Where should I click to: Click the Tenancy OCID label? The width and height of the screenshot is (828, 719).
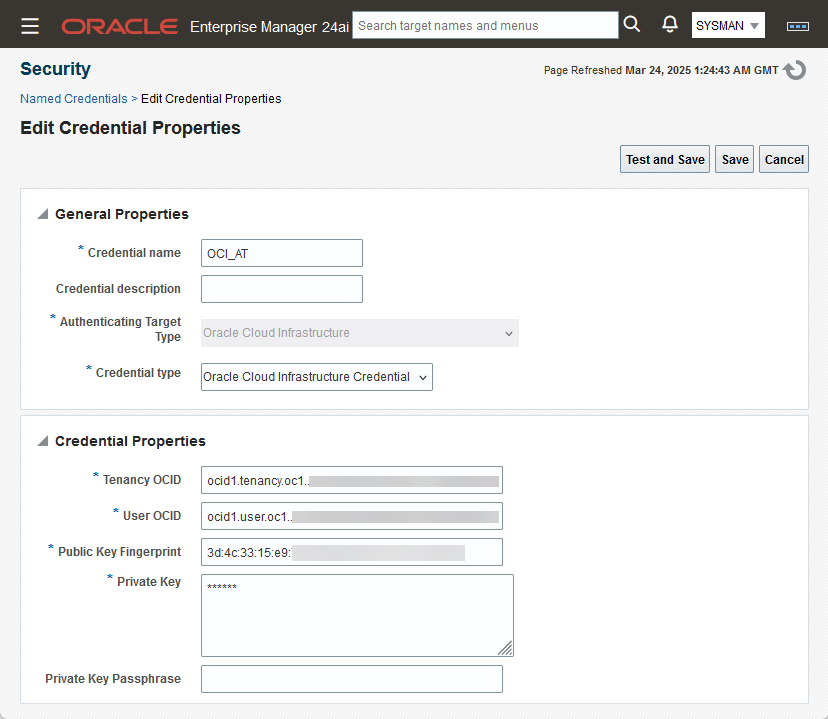(142, 480)
